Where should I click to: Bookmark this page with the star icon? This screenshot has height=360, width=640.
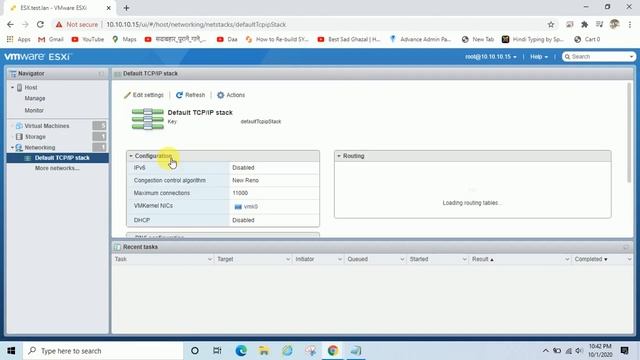(551, 24)
